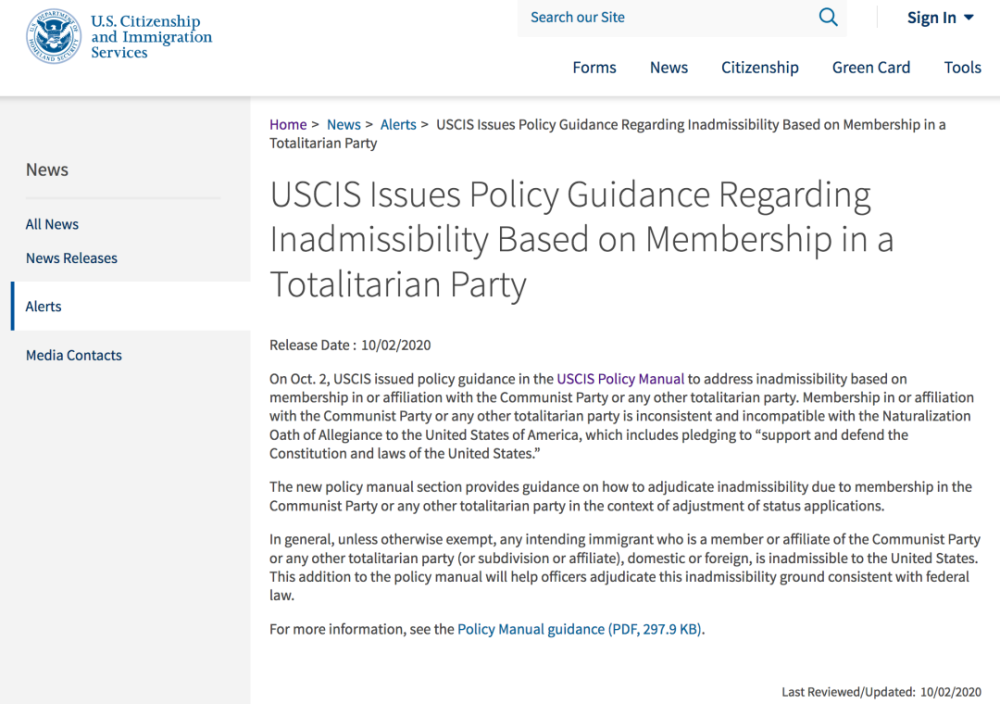Select All News in the sidebar
Screen dimensions: 1000x704
coord(52,224)
